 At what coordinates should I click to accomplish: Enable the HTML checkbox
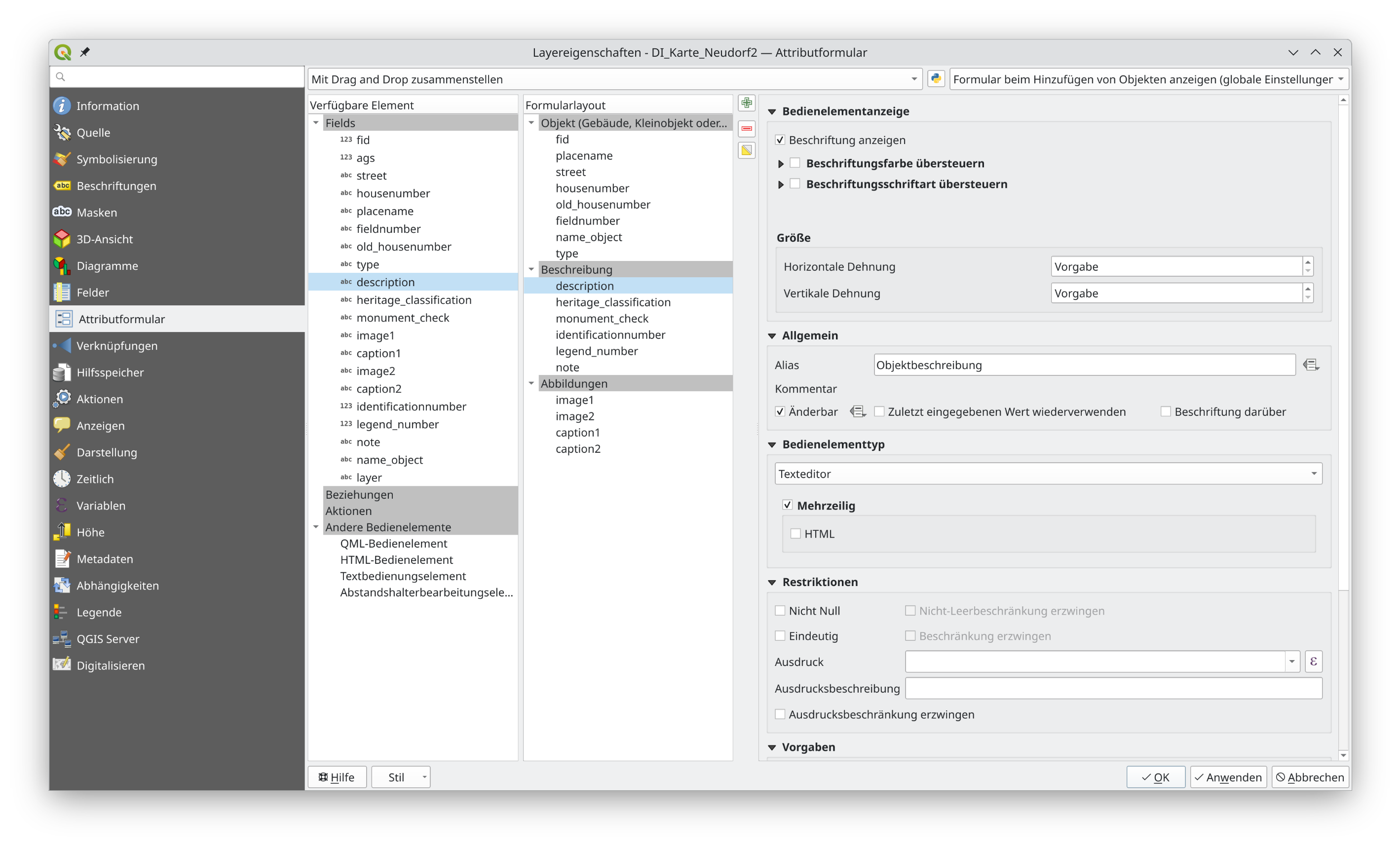795,533
